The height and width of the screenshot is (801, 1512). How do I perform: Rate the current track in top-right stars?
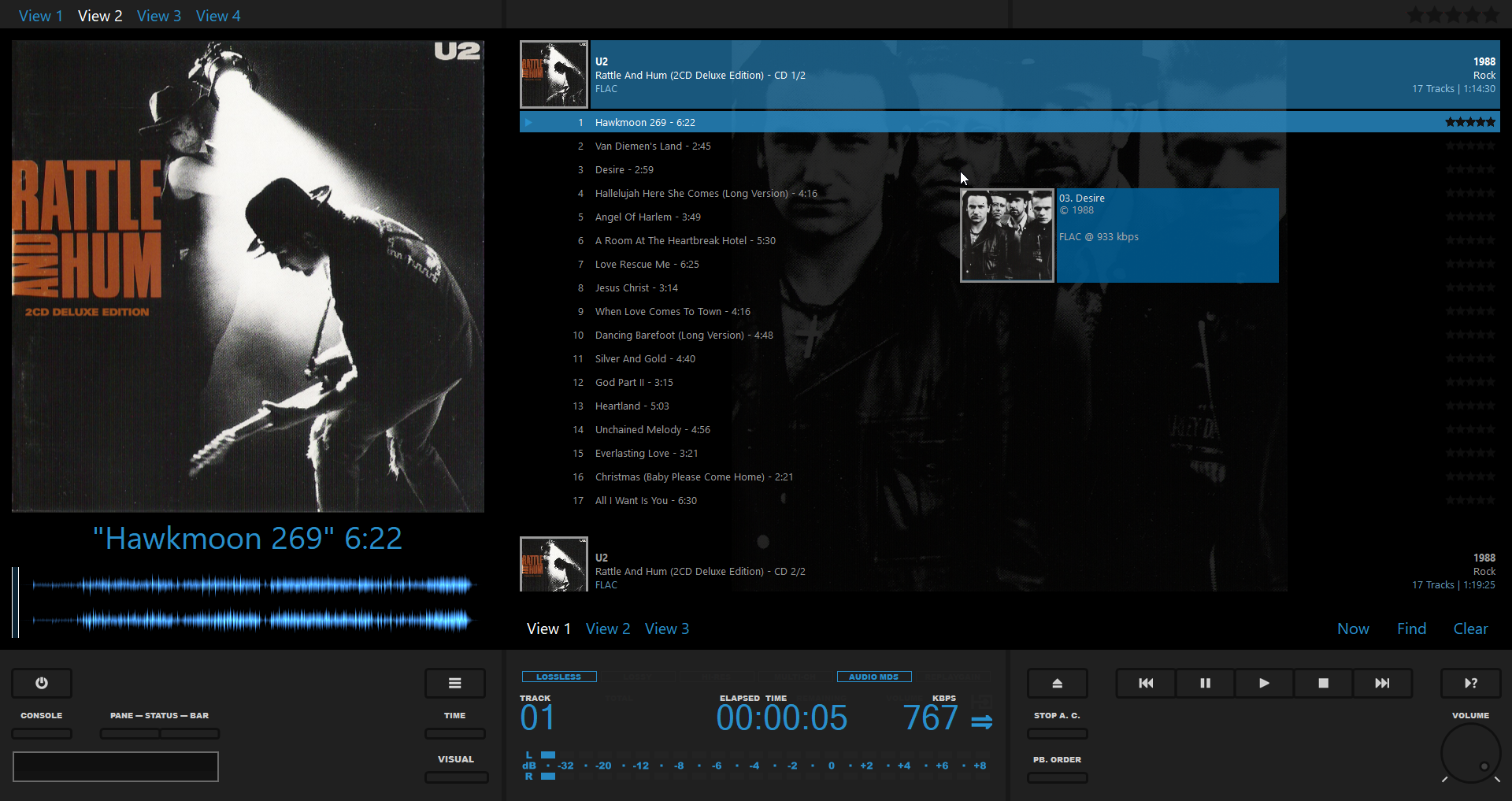(x=1453, y=15)
